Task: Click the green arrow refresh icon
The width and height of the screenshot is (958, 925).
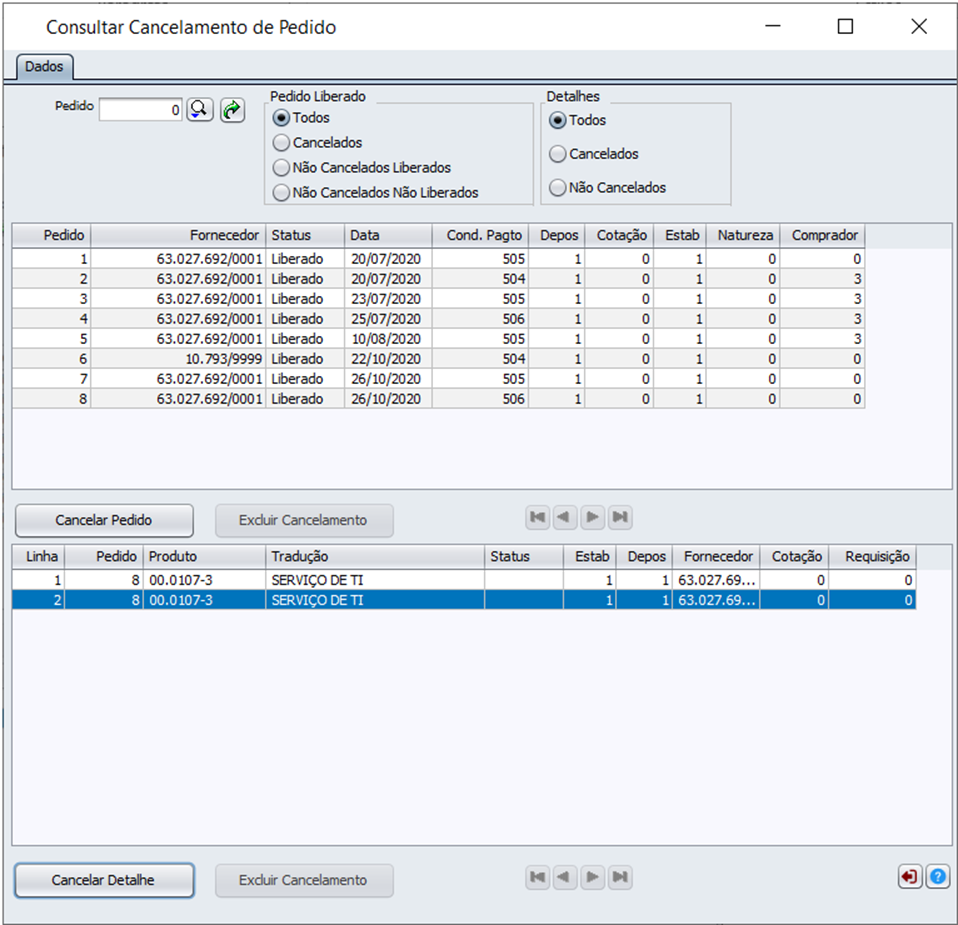Action: [232, 110]
